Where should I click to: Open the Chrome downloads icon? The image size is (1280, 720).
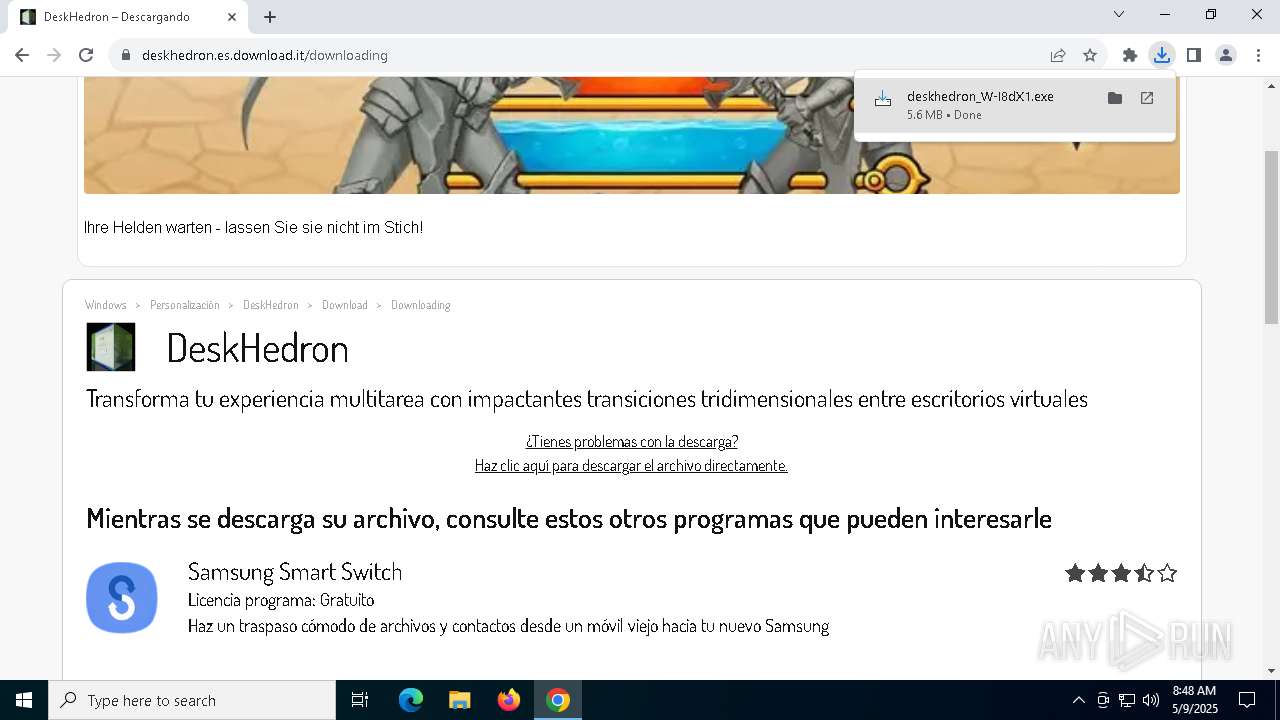[1162, 55]
